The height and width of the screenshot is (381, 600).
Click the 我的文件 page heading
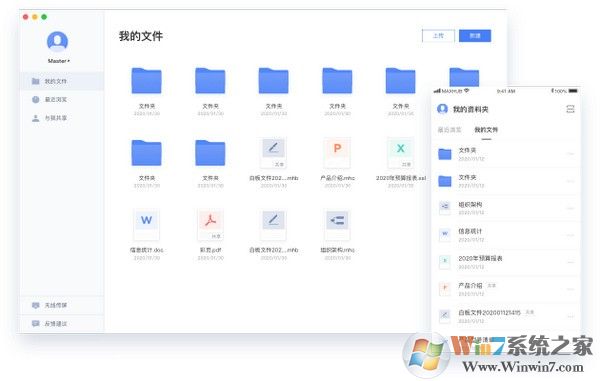pyautogui.click(x=141, y=36)
